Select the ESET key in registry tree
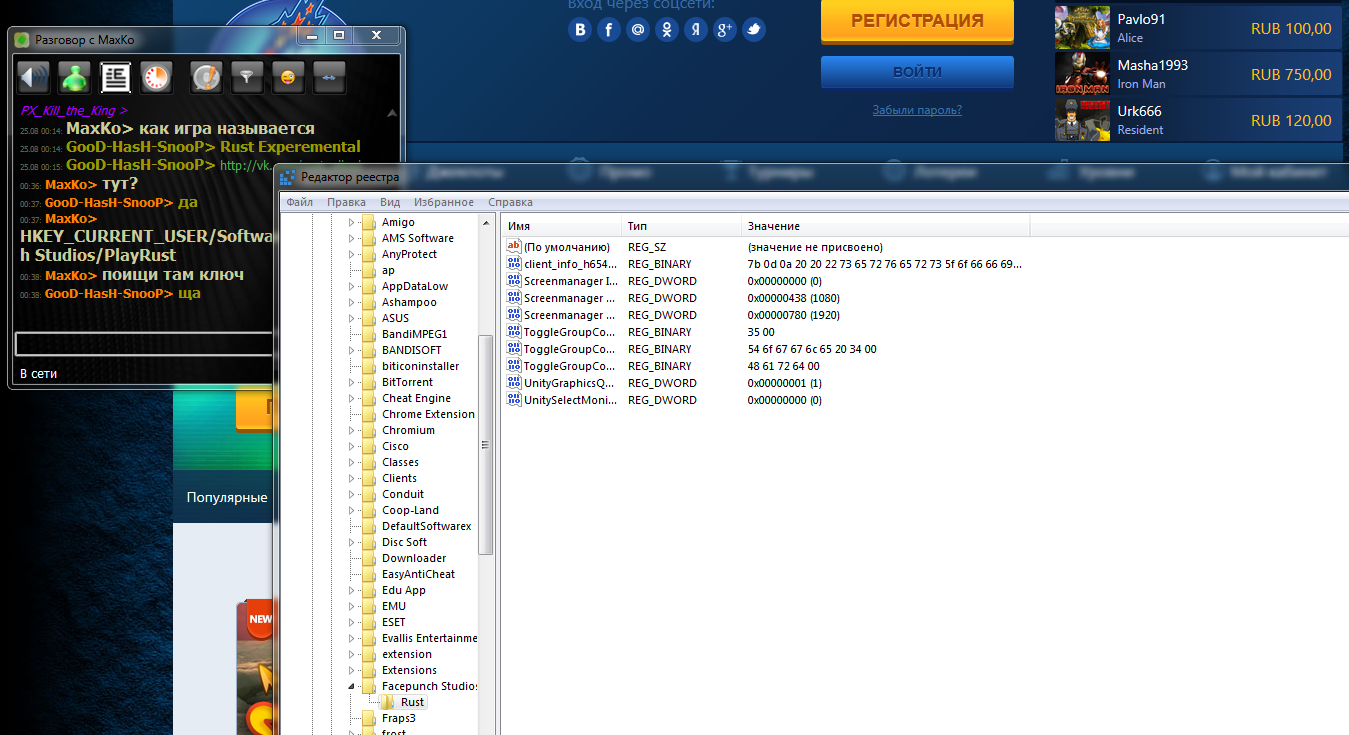 coord(394,622)
